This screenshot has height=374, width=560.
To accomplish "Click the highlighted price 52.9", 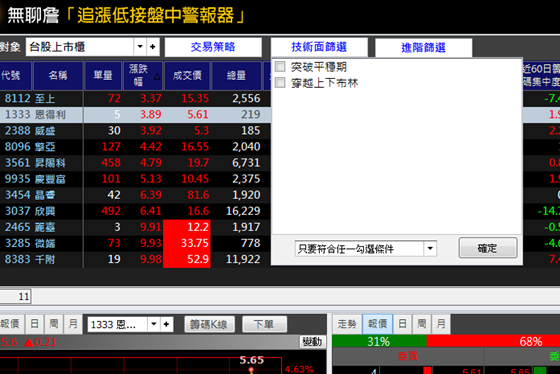I will [187, 259].
